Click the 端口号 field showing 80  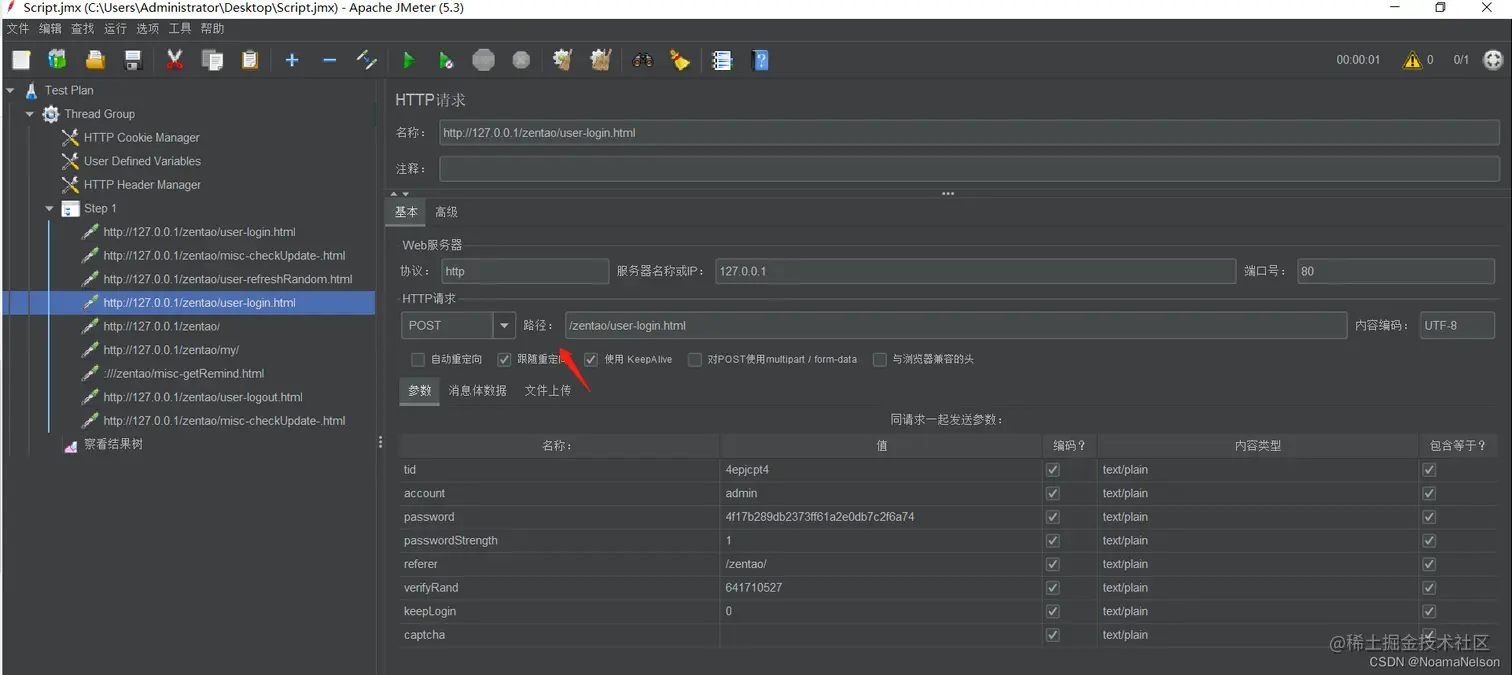[x=1397, y=271]
